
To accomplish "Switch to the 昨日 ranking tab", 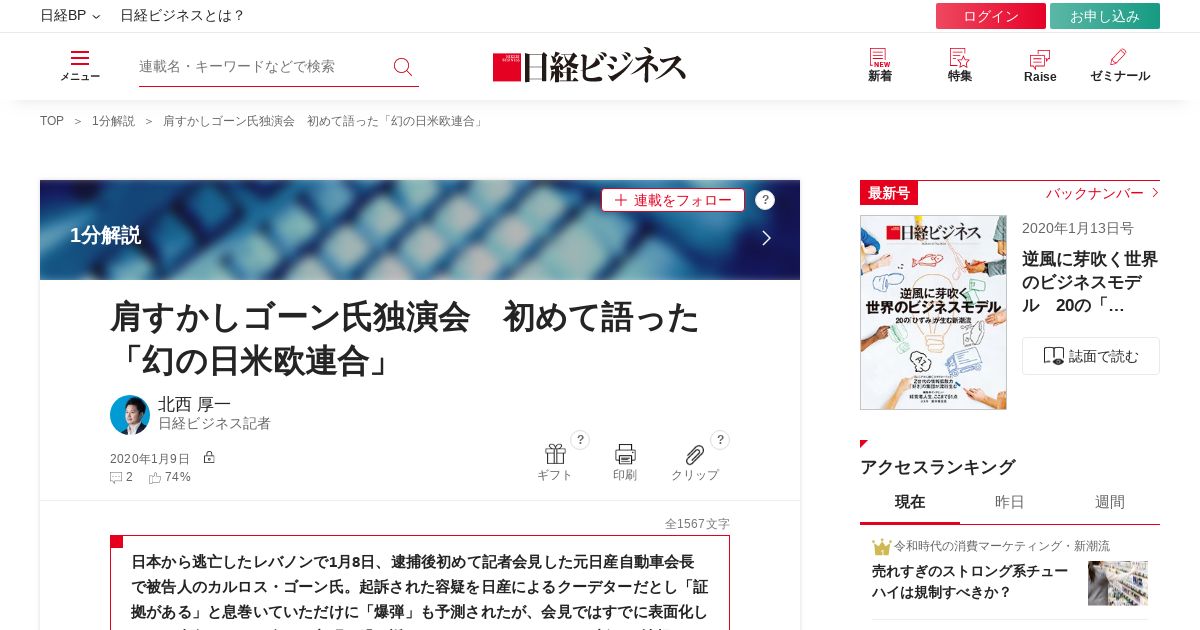I will tap(1010, 502).
